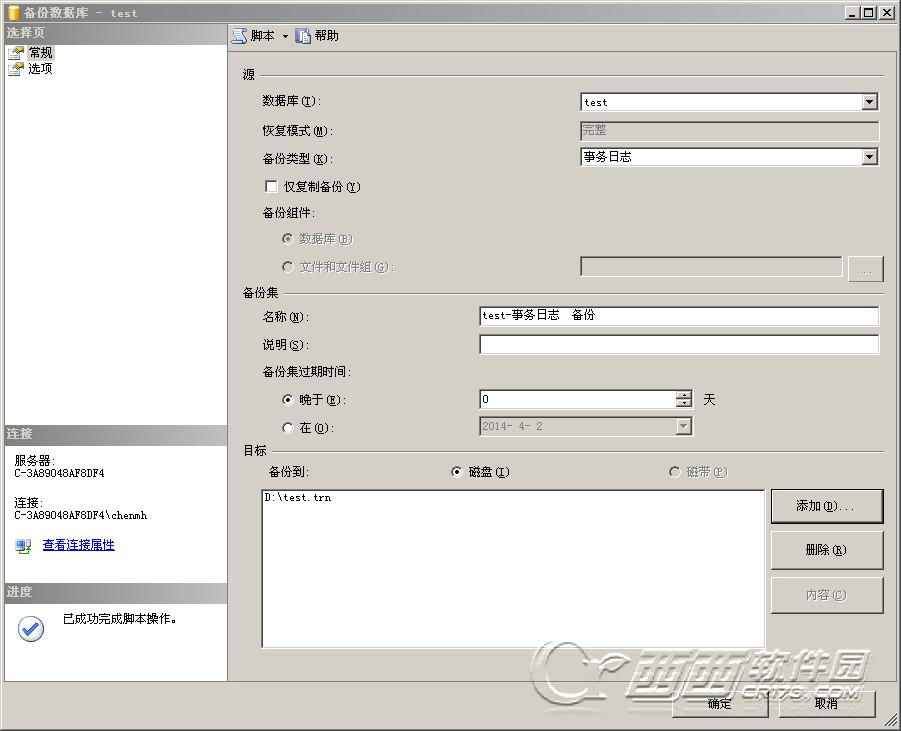
Task: Click the backup database icon in title bar
Action: 11,13
